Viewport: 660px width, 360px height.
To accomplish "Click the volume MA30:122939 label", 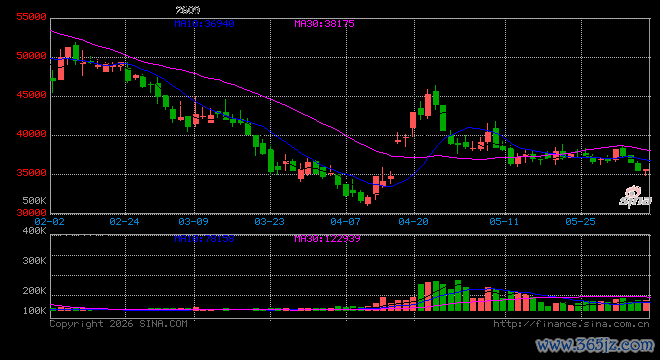I will coord(327,239).
